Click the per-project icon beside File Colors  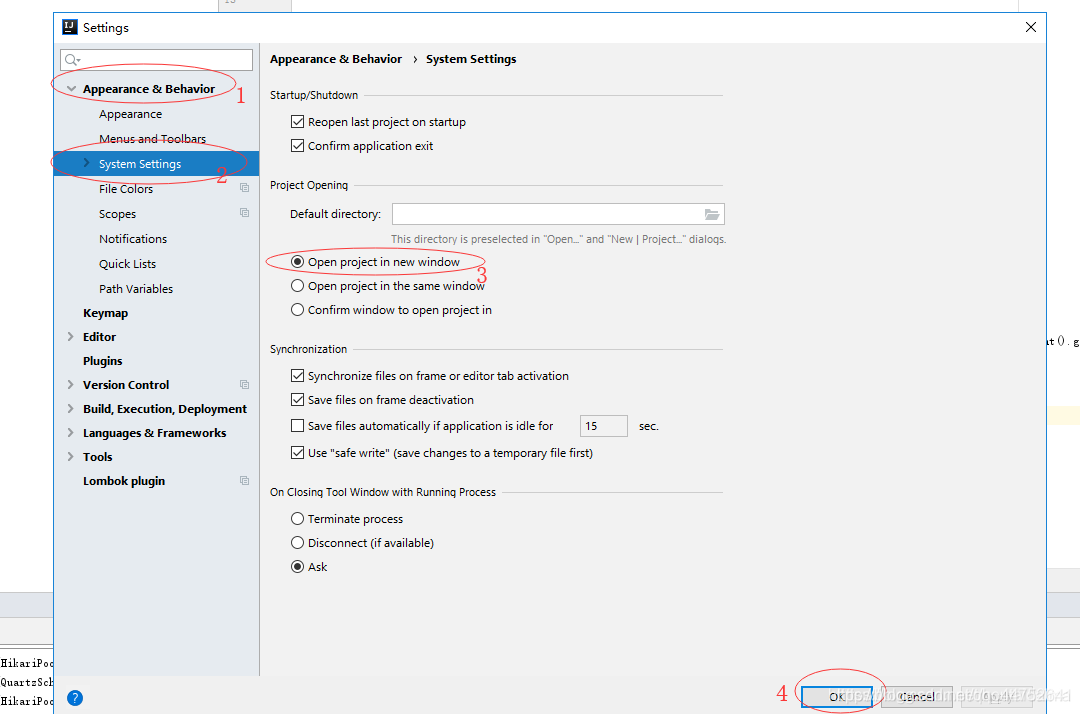pyautogui.click(x=245, y=188)
